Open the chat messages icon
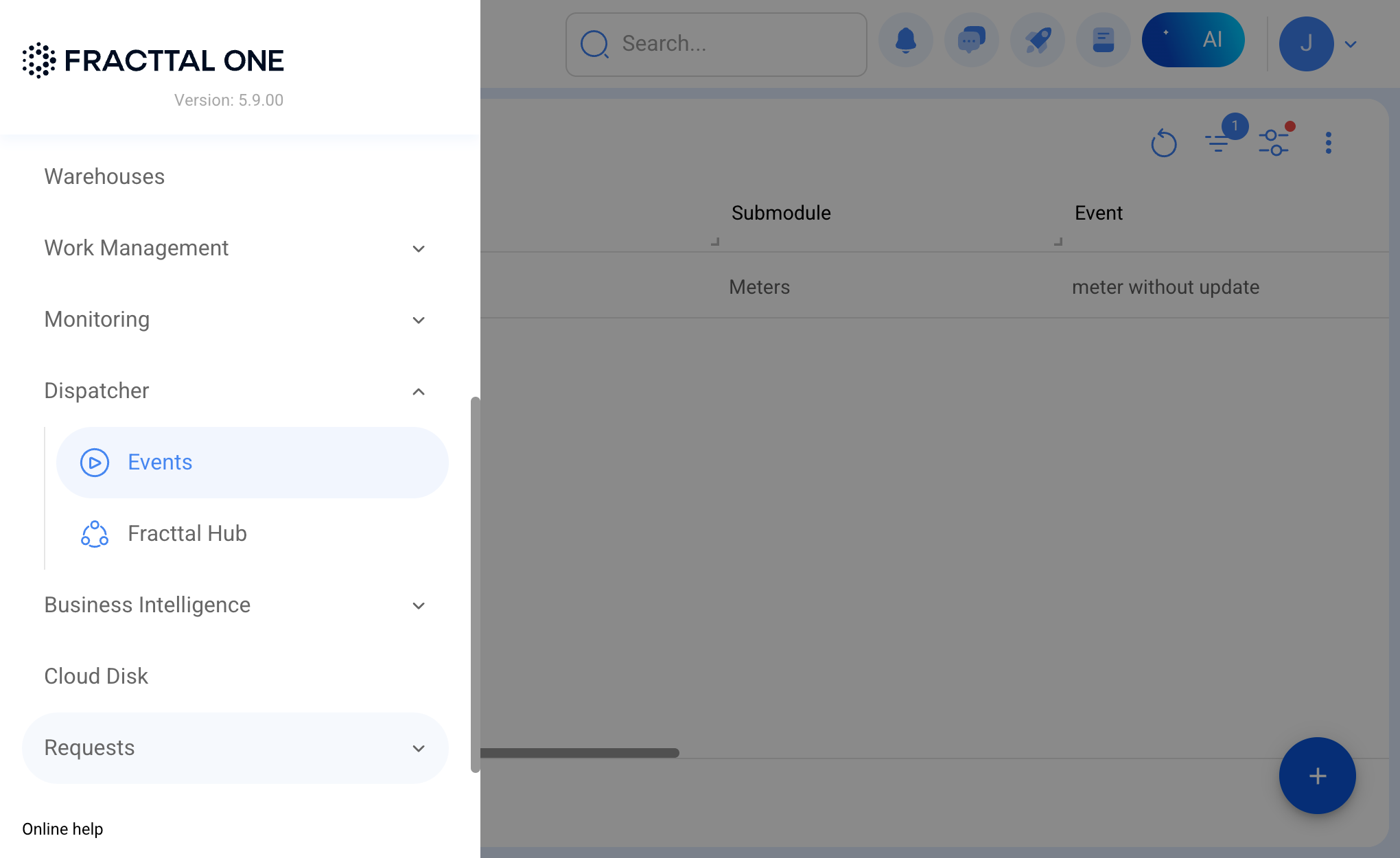1400x858 pixels. pos(972,40)
